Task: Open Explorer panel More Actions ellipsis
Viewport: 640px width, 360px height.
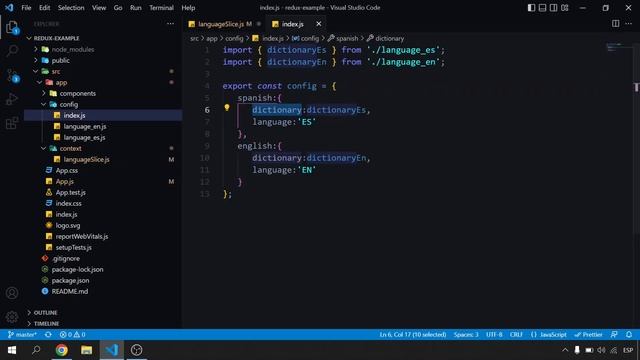Action: (x=170, y=24)
